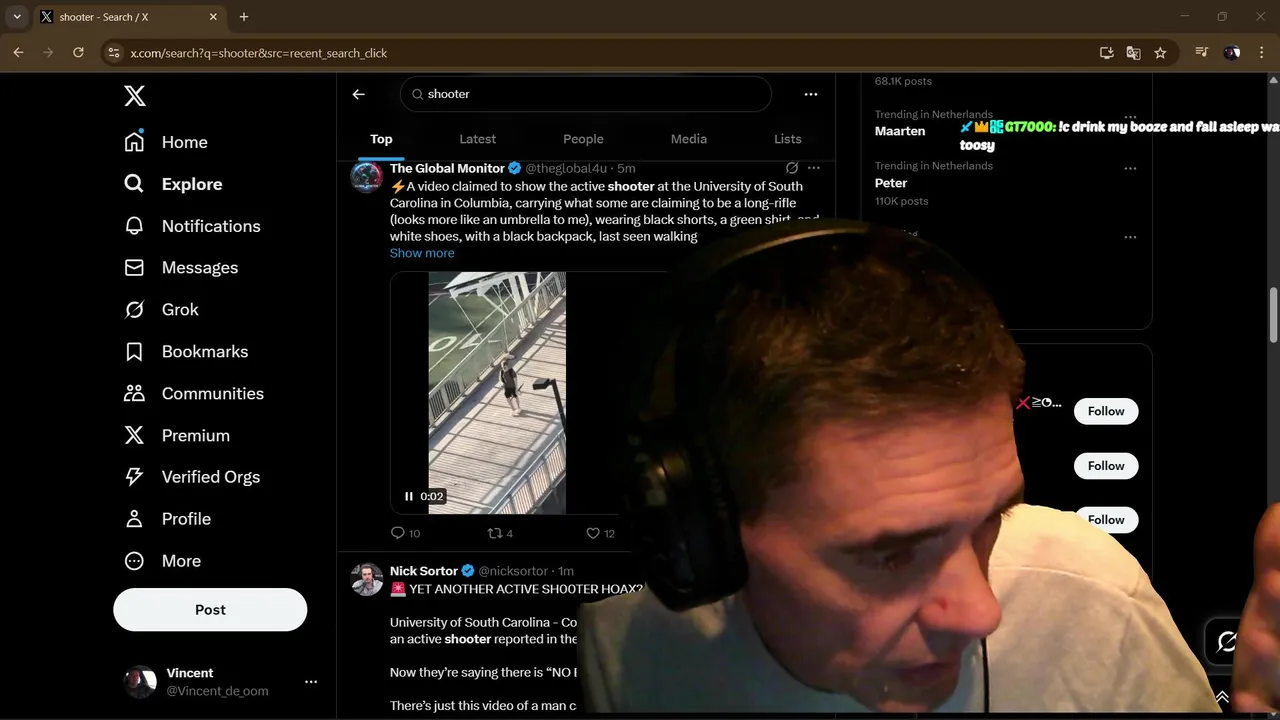
Task: Select the Top tab
Action: click(381, 139)
